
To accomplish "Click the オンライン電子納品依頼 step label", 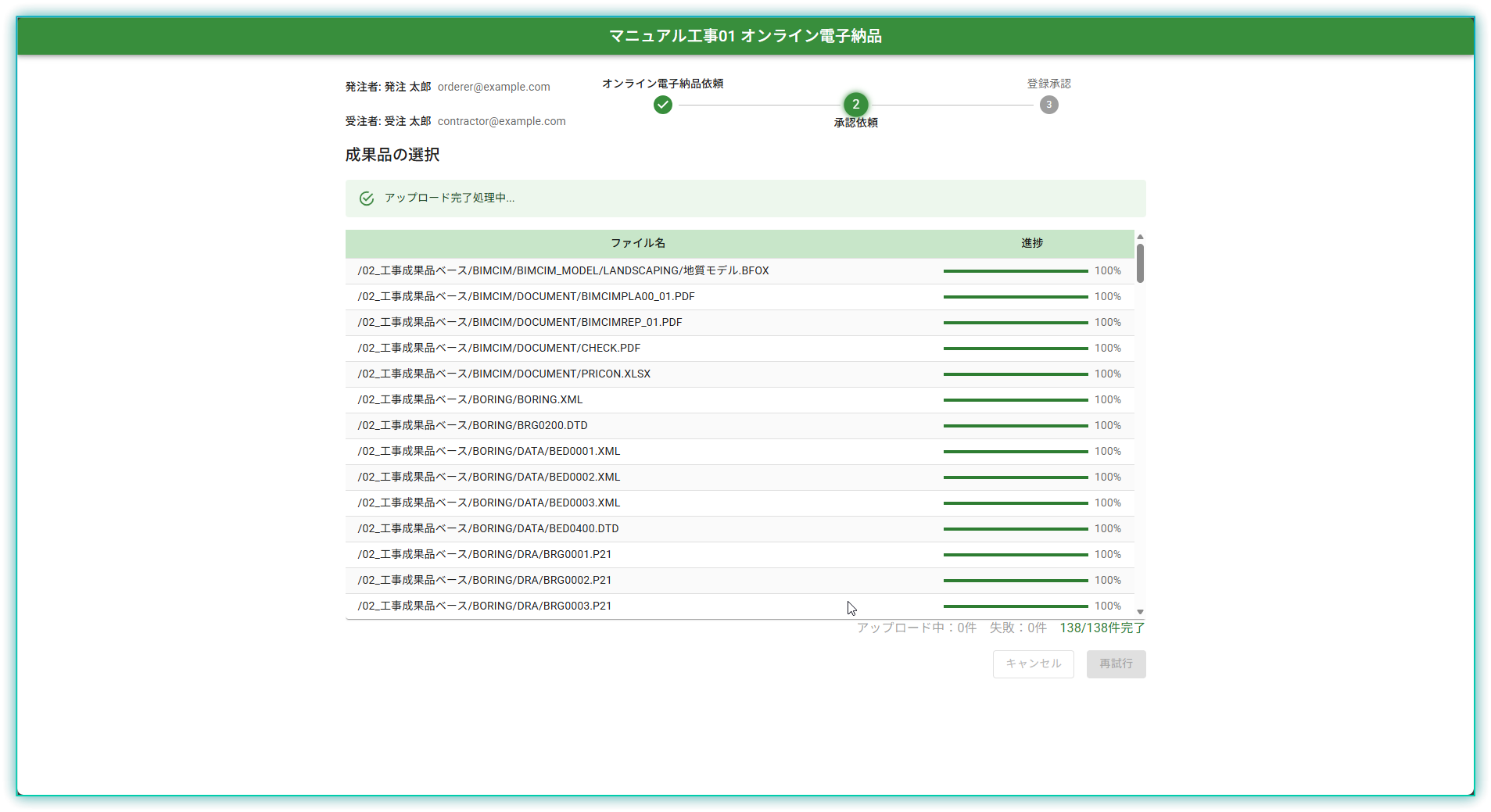I will pos(663,84).
